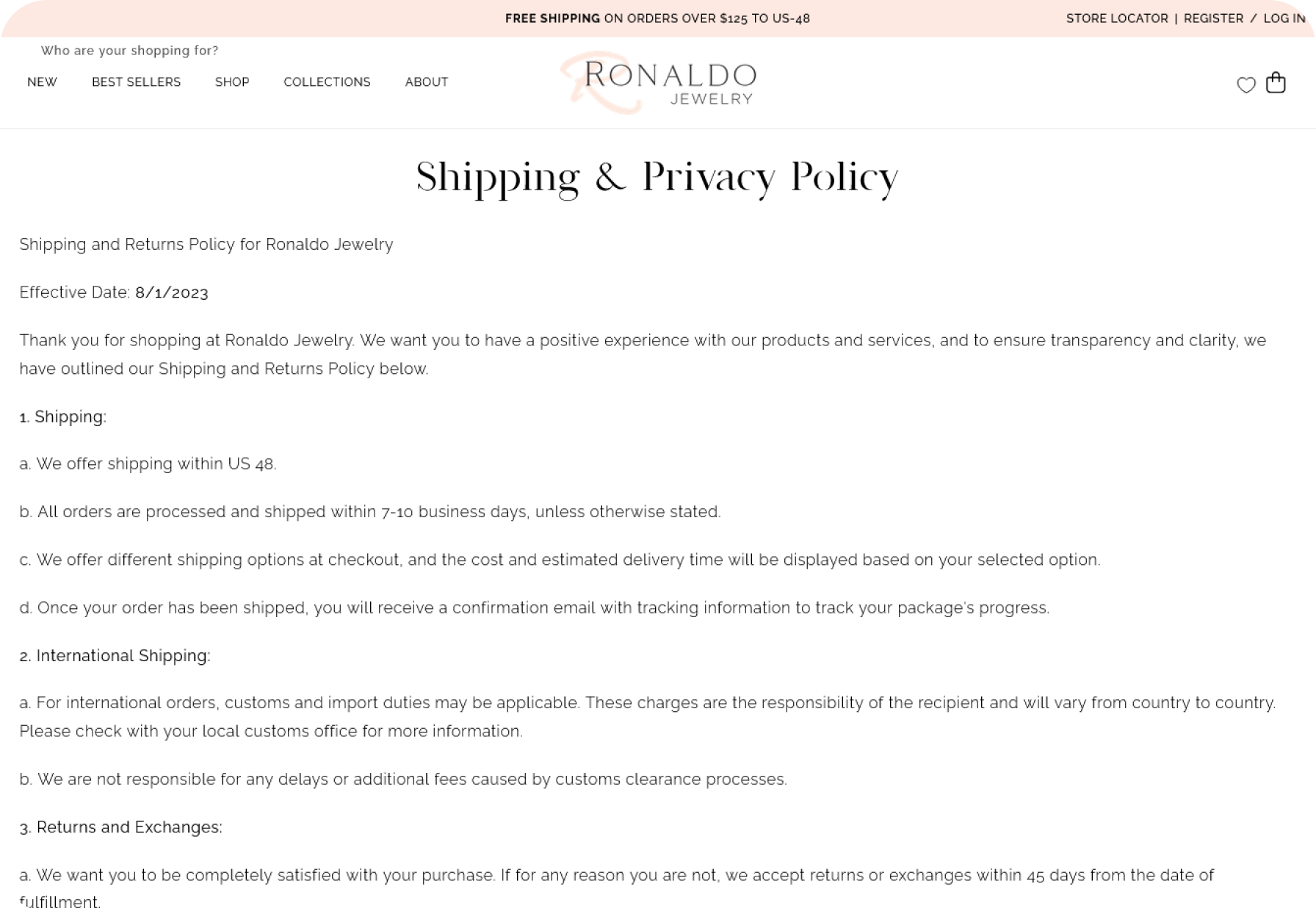Screen dimensions: 1316x911
Task: Click the '2. International Shipping:' section heading
Action: (115, 655)
